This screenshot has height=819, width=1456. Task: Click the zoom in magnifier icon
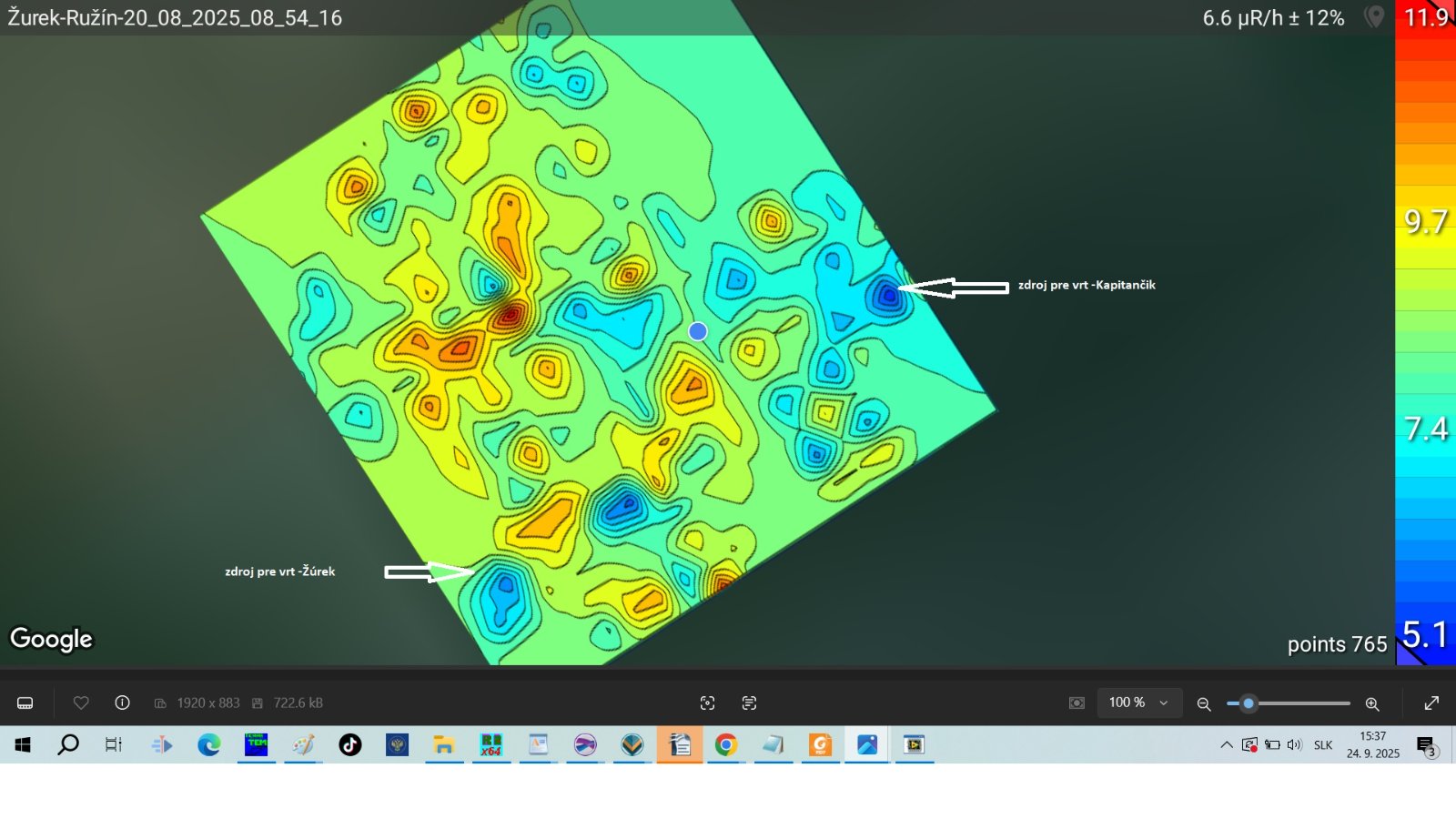click(x=1372, y=703)
